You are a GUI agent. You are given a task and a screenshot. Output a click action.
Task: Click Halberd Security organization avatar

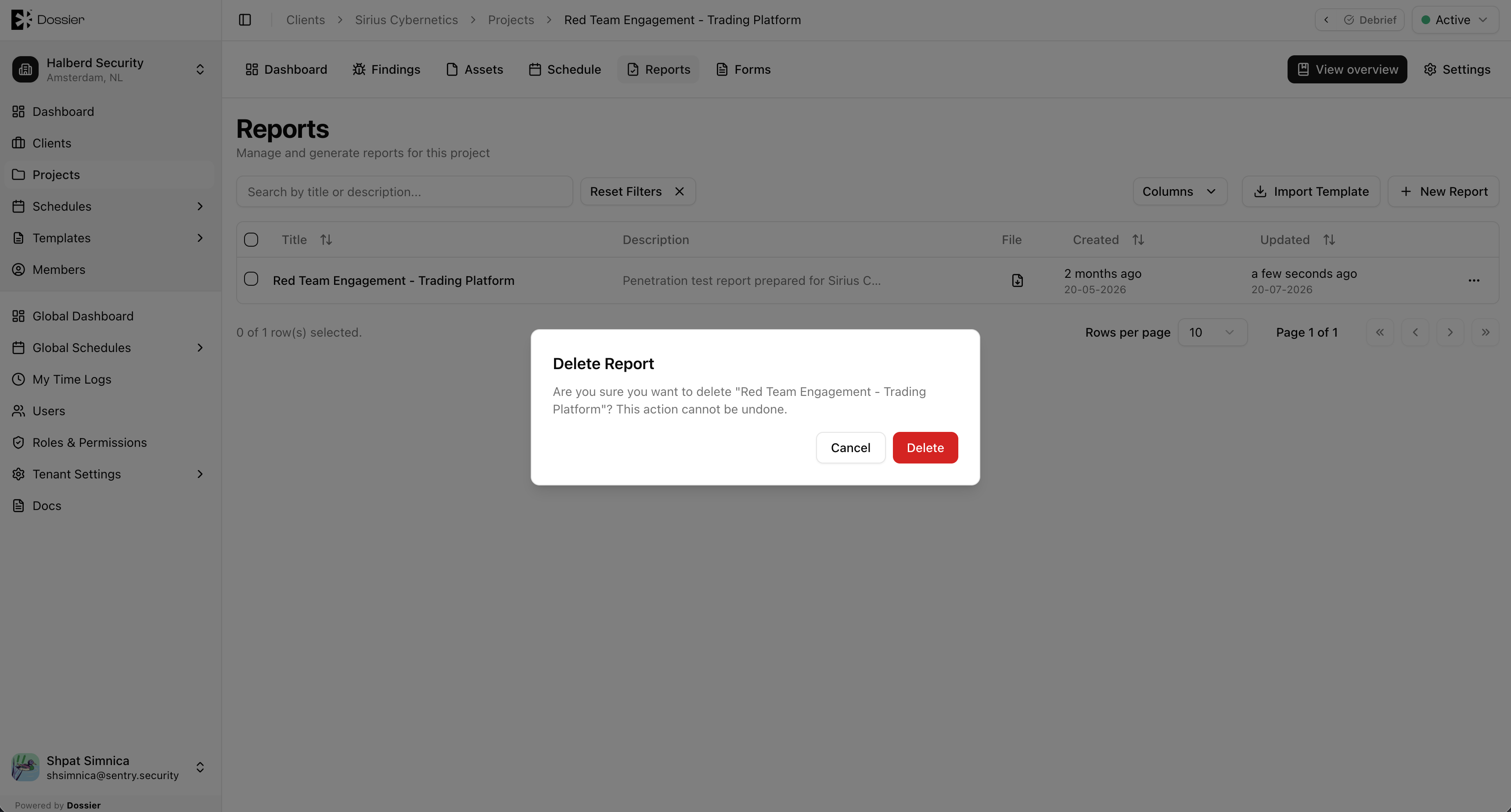pyautogui.click(x=25, y=69)
